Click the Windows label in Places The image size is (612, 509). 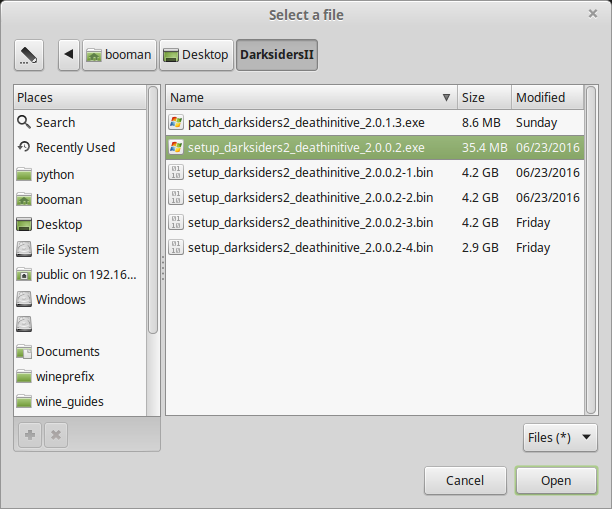click(x=60, y=299)
